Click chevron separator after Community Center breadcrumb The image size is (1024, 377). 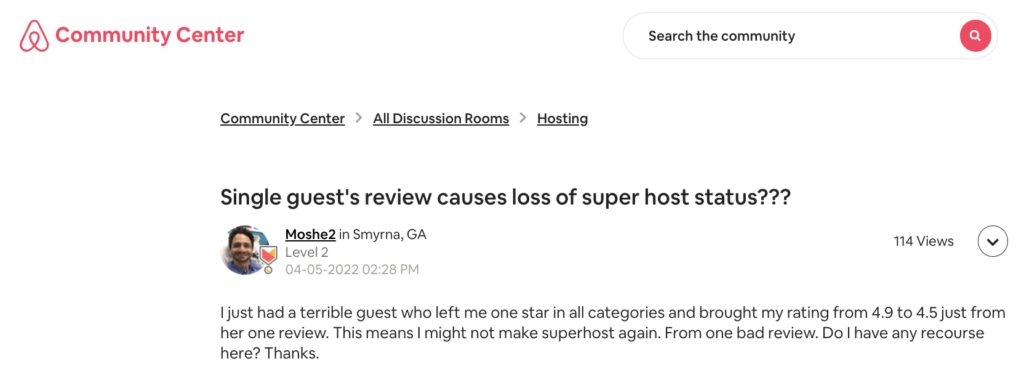coord(359,118)
